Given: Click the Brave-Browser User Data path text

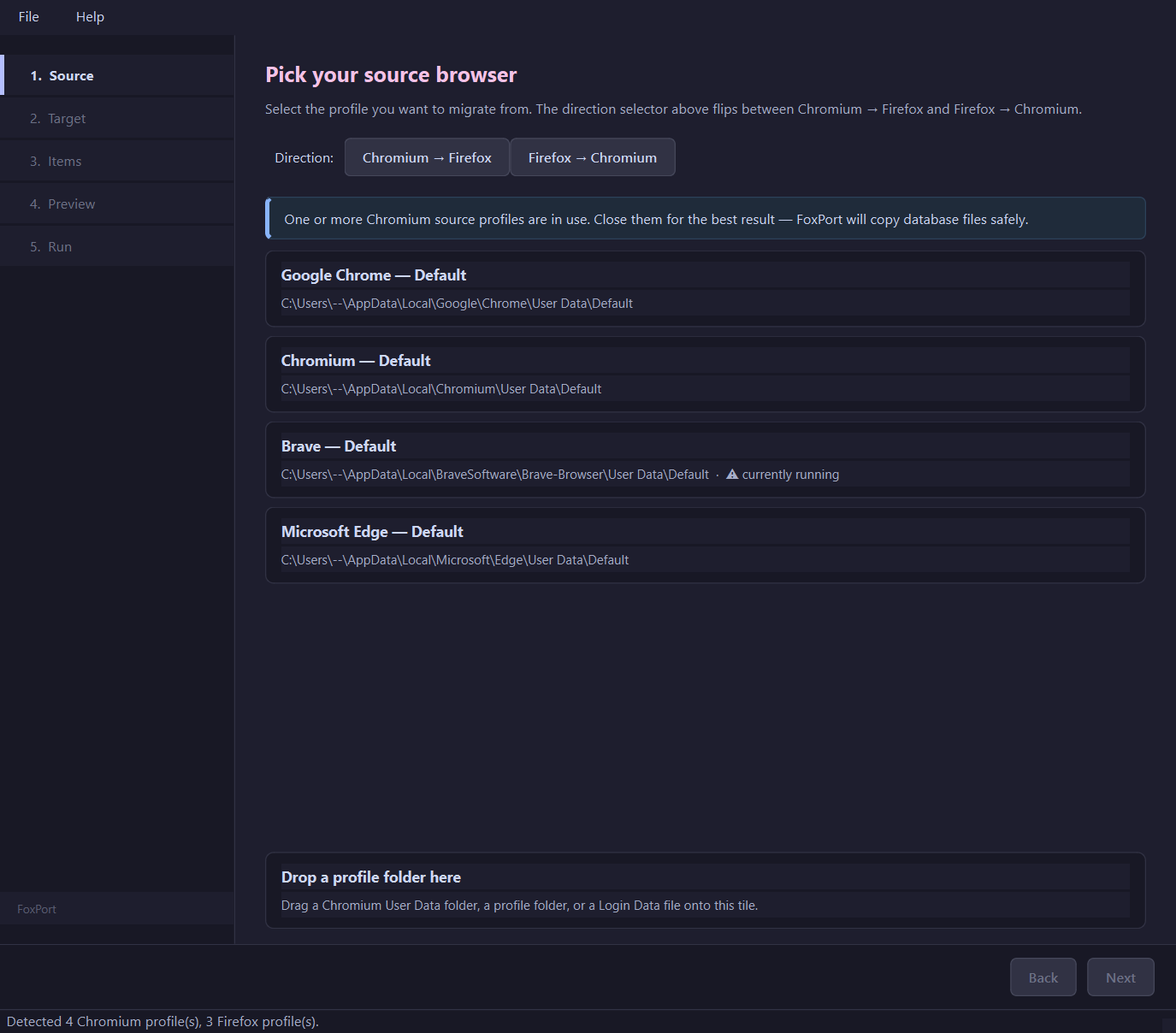Looking at the screenshot, I should click(495, 475).
